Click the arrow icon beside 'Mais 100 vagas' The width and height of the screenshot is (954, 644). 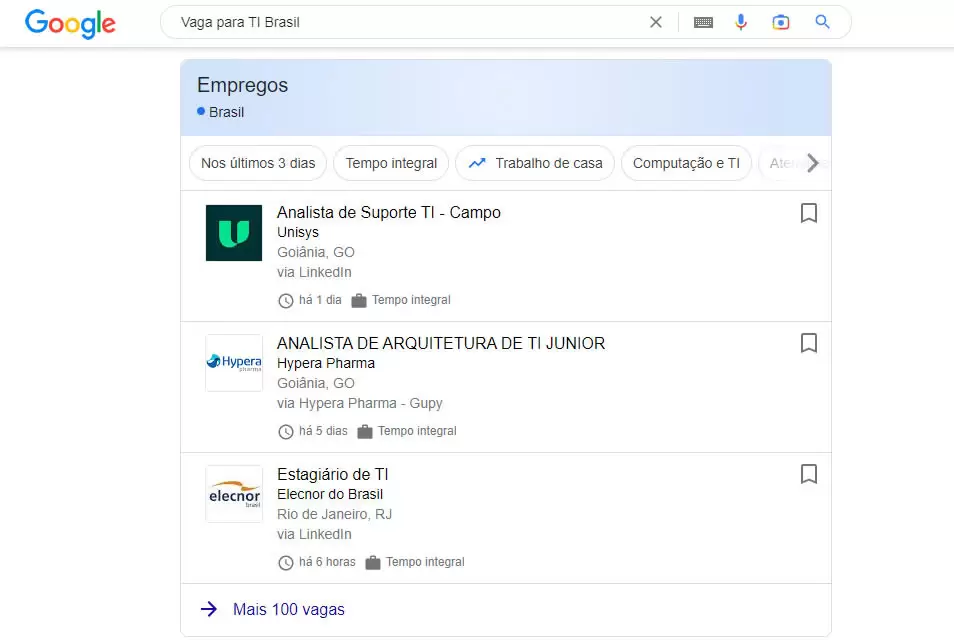(x=209, y=609)
